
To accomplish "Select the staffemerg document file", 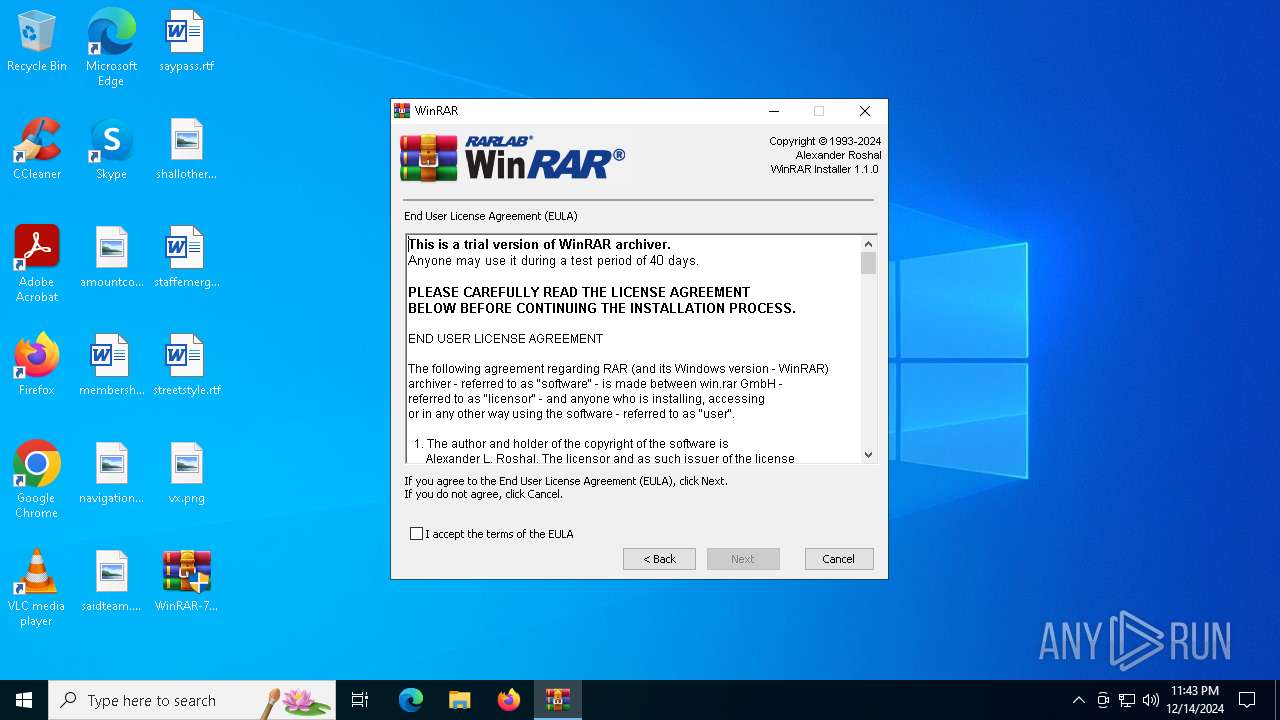I will (x=187, y=258).
